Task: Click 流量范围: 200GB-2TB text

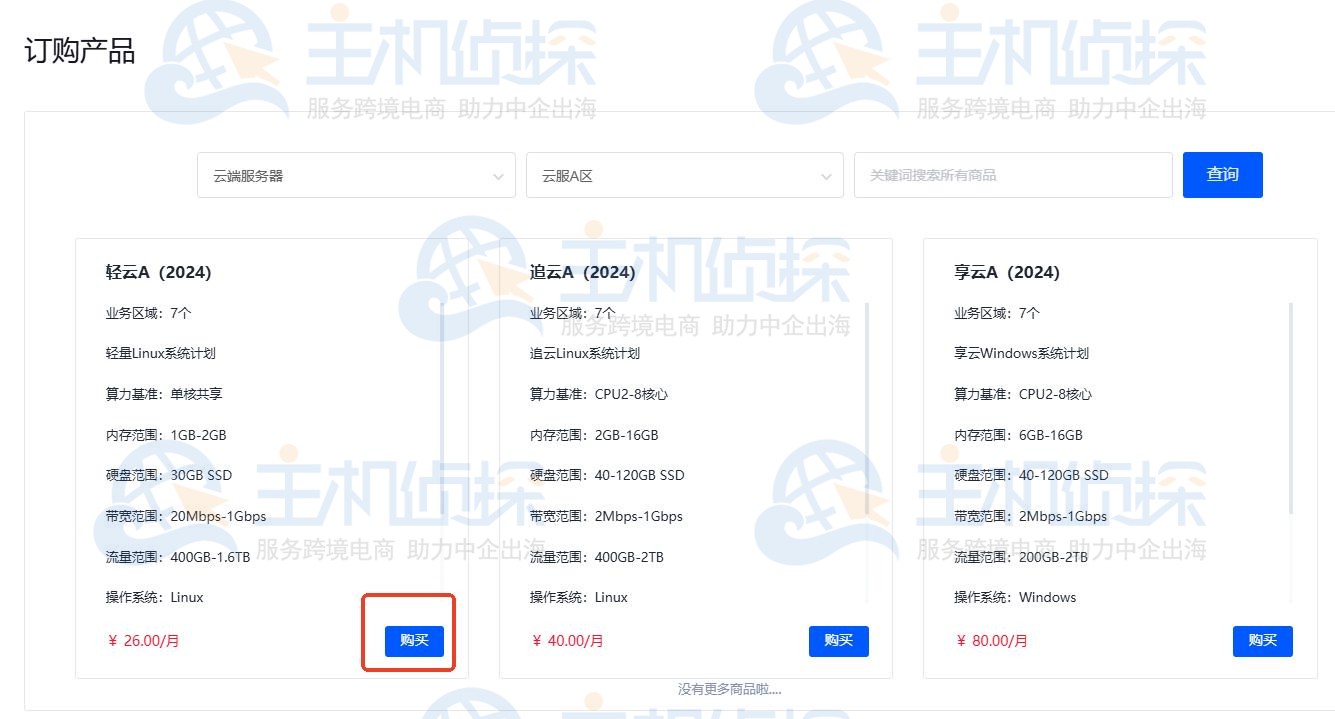Action: (x=1021, y=557)
